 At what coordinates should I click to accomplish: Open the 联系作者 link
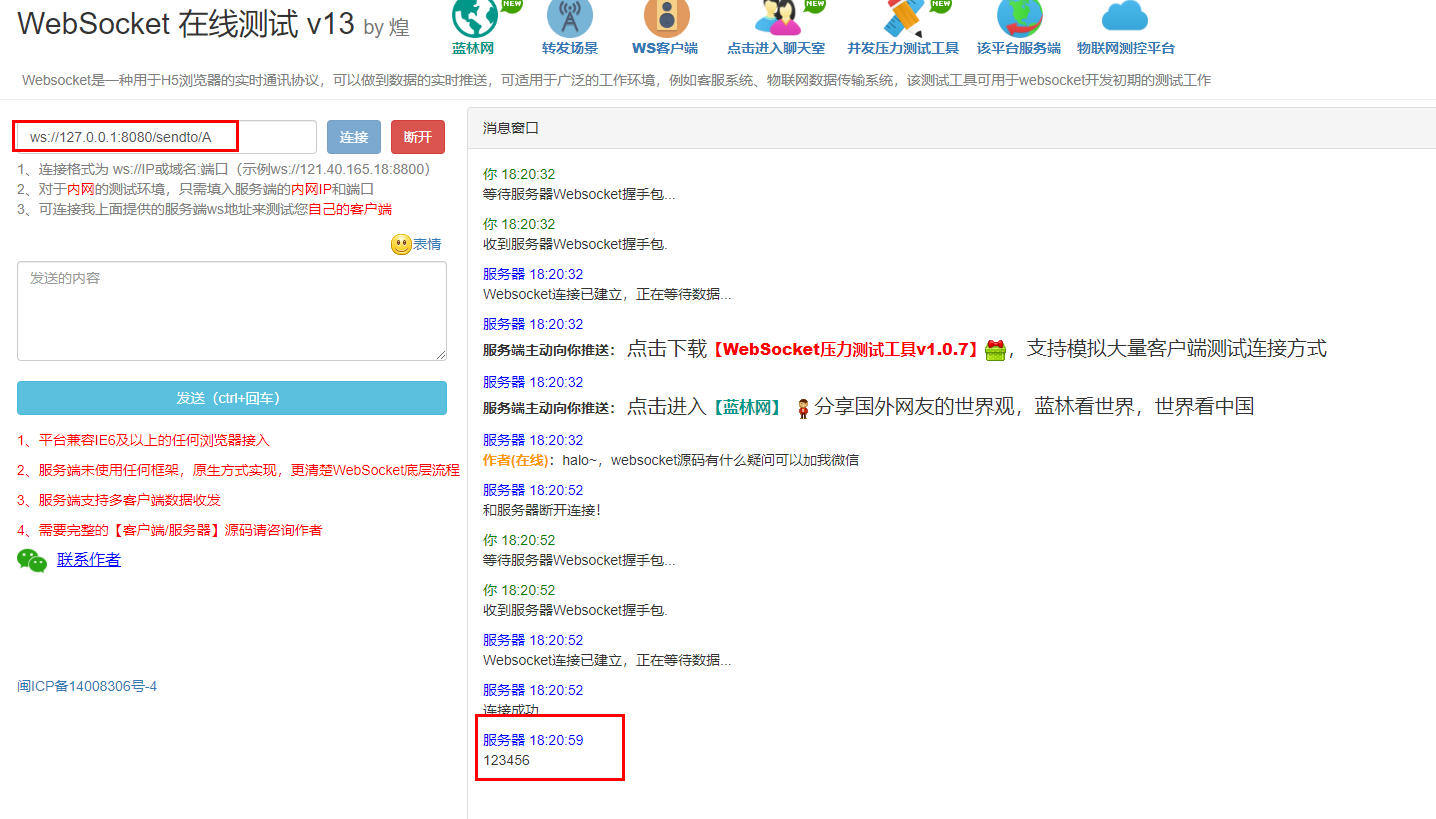coord(89,560)
